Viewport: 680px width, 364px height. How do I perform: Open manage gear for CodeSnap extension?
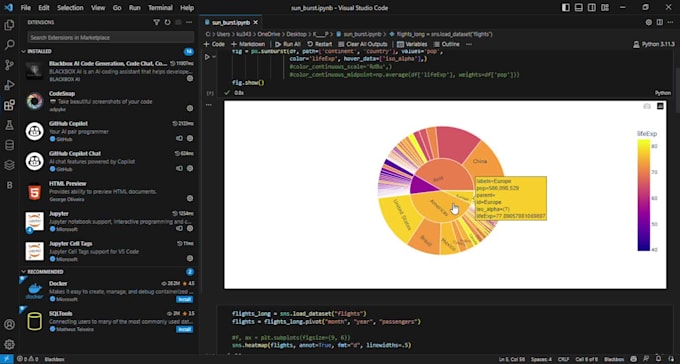click(x=190, y=108)
